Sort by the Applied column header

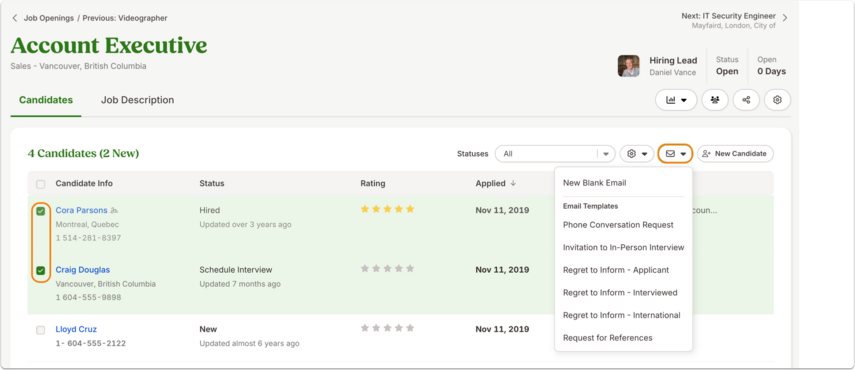pos(490,184)
